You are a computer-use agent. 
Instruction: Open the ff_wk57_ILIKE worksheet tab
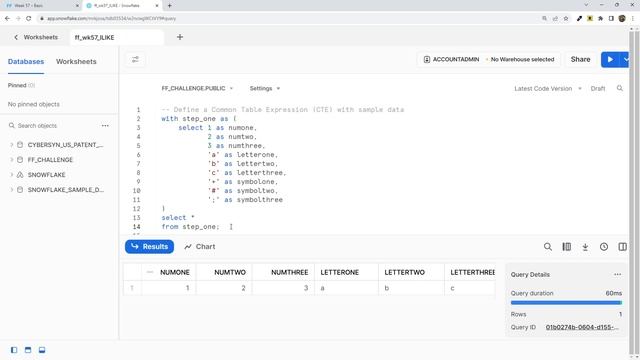point(116,37)
